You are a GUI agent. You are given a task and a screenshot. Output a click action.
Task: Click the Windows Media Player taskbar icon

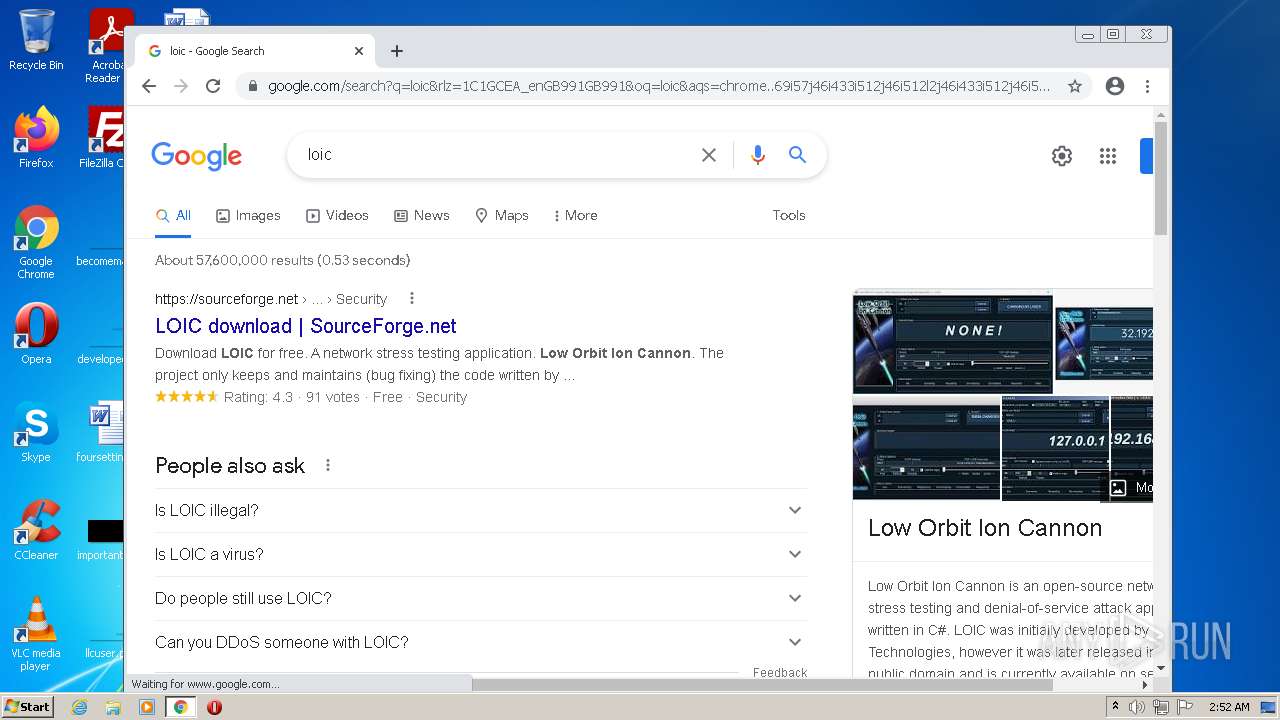click(x=147, y=707)
